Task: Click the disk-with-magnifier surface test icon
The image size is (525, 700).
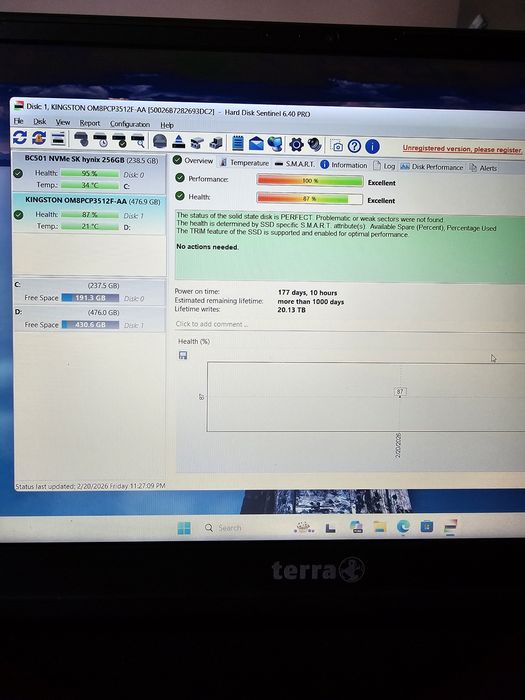Action: pyautogui.click(x=138, y=141)
